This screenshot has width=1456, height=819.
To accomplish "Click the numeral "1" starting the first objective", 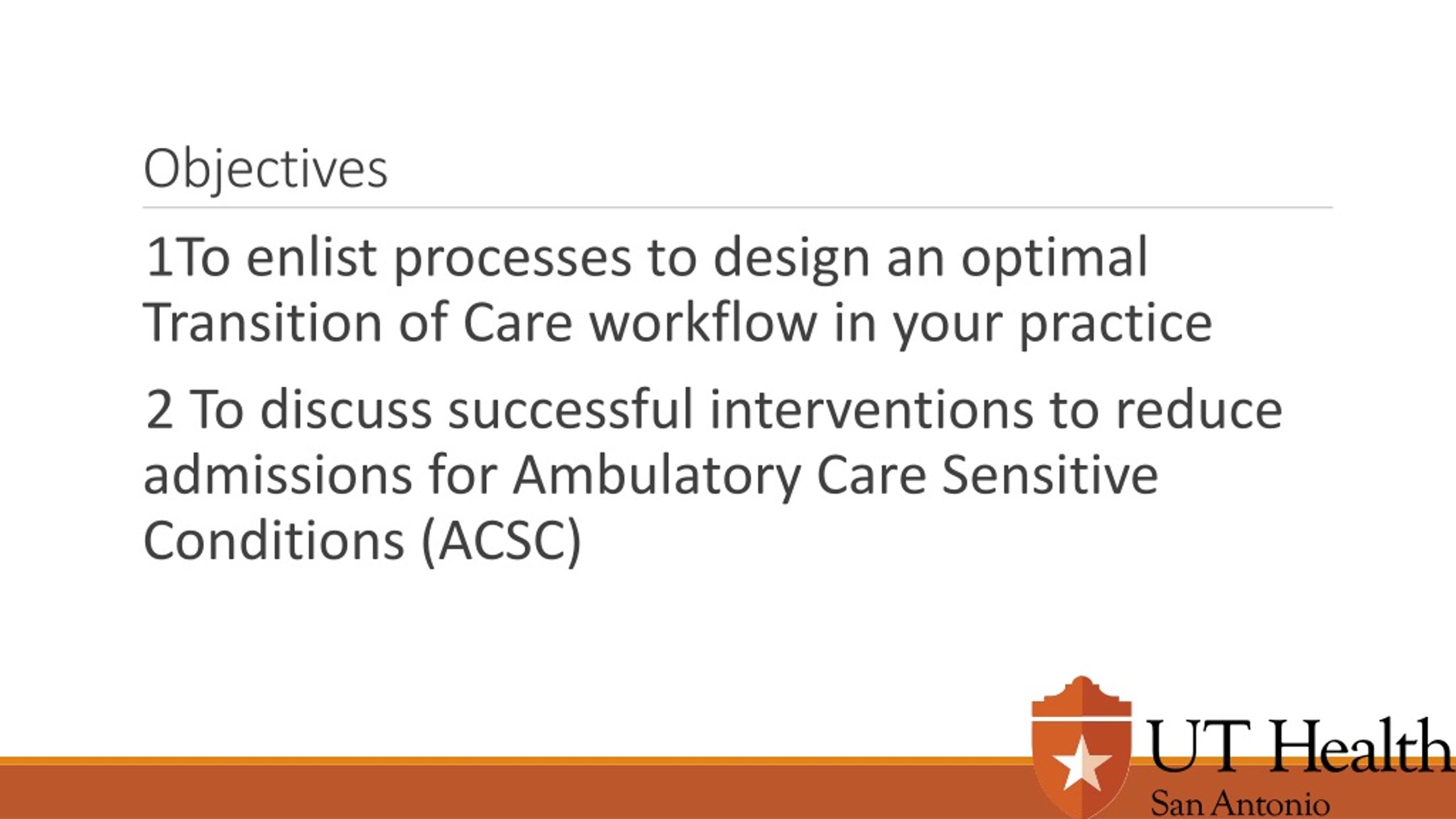I will tap(160, 258).
